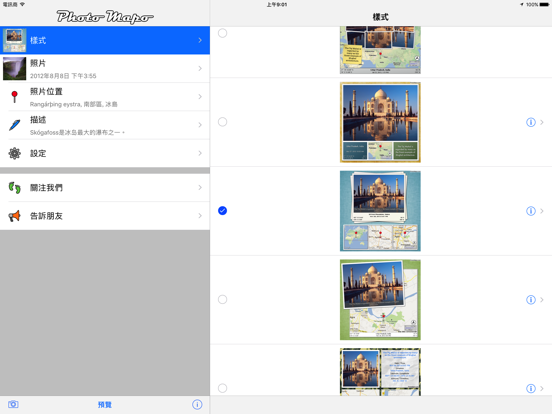Select the green map style radio button
552x414 pixels.
(222, 299)
